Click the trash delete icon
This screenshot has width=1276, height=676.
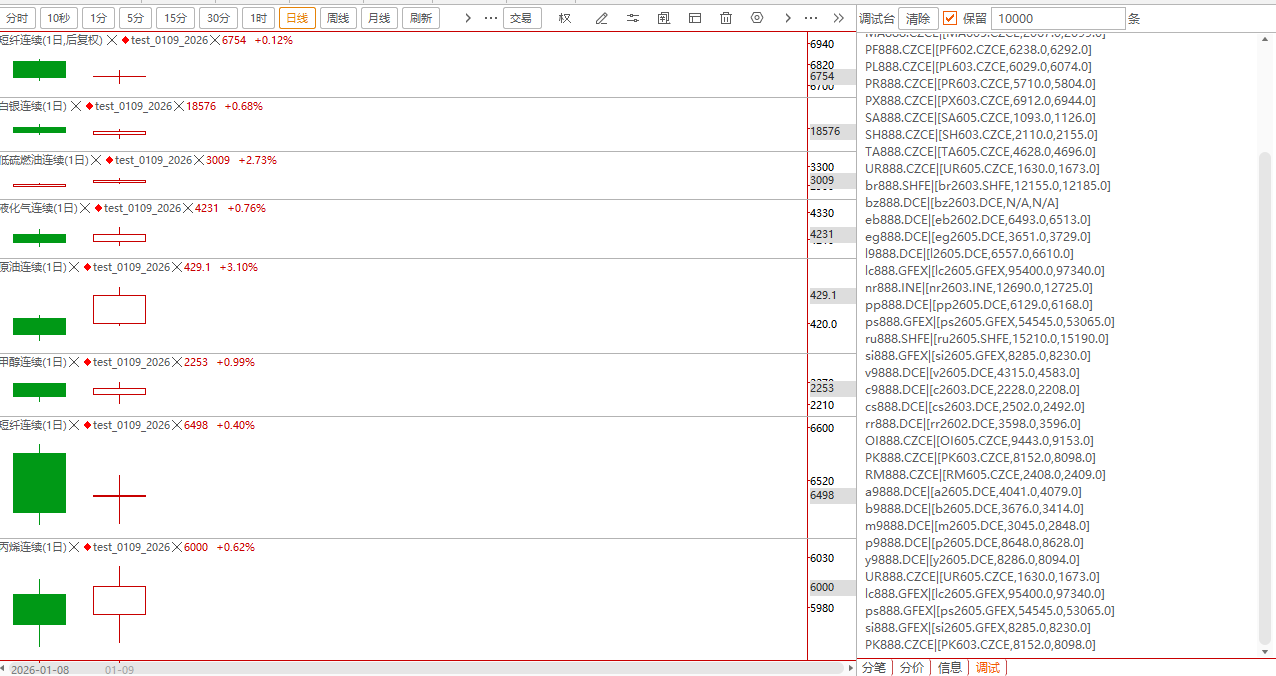[x=726, y=18]
